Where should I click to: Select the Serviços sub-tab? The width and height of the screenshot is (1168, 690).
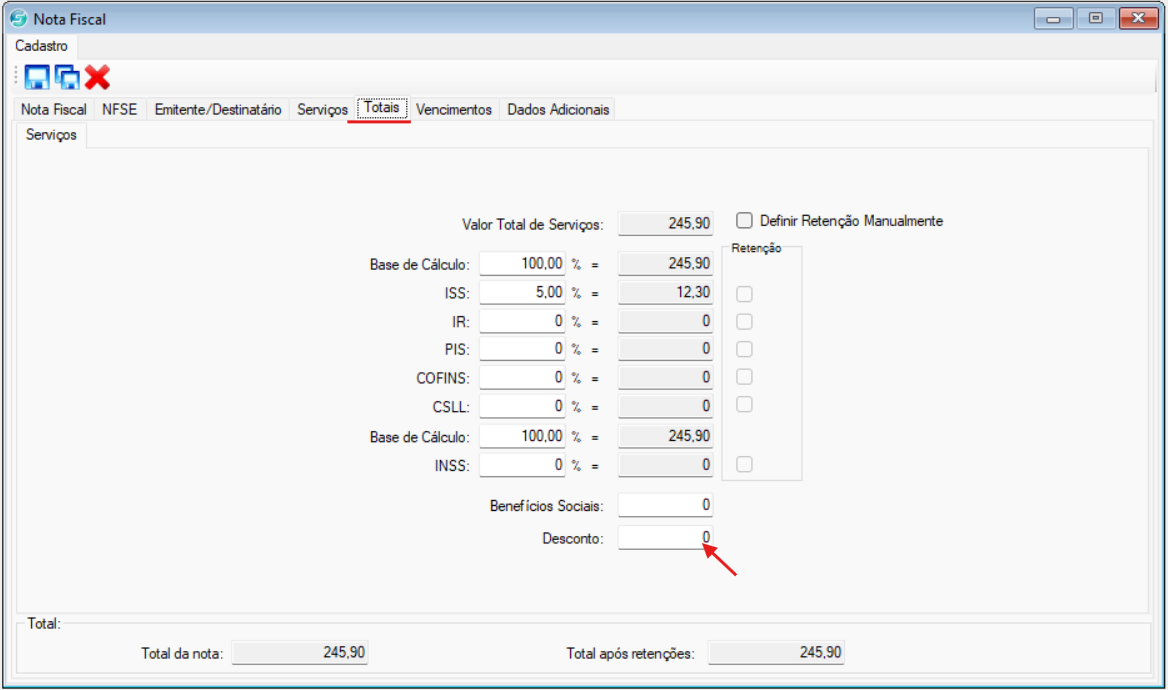[x=51, y=134]
